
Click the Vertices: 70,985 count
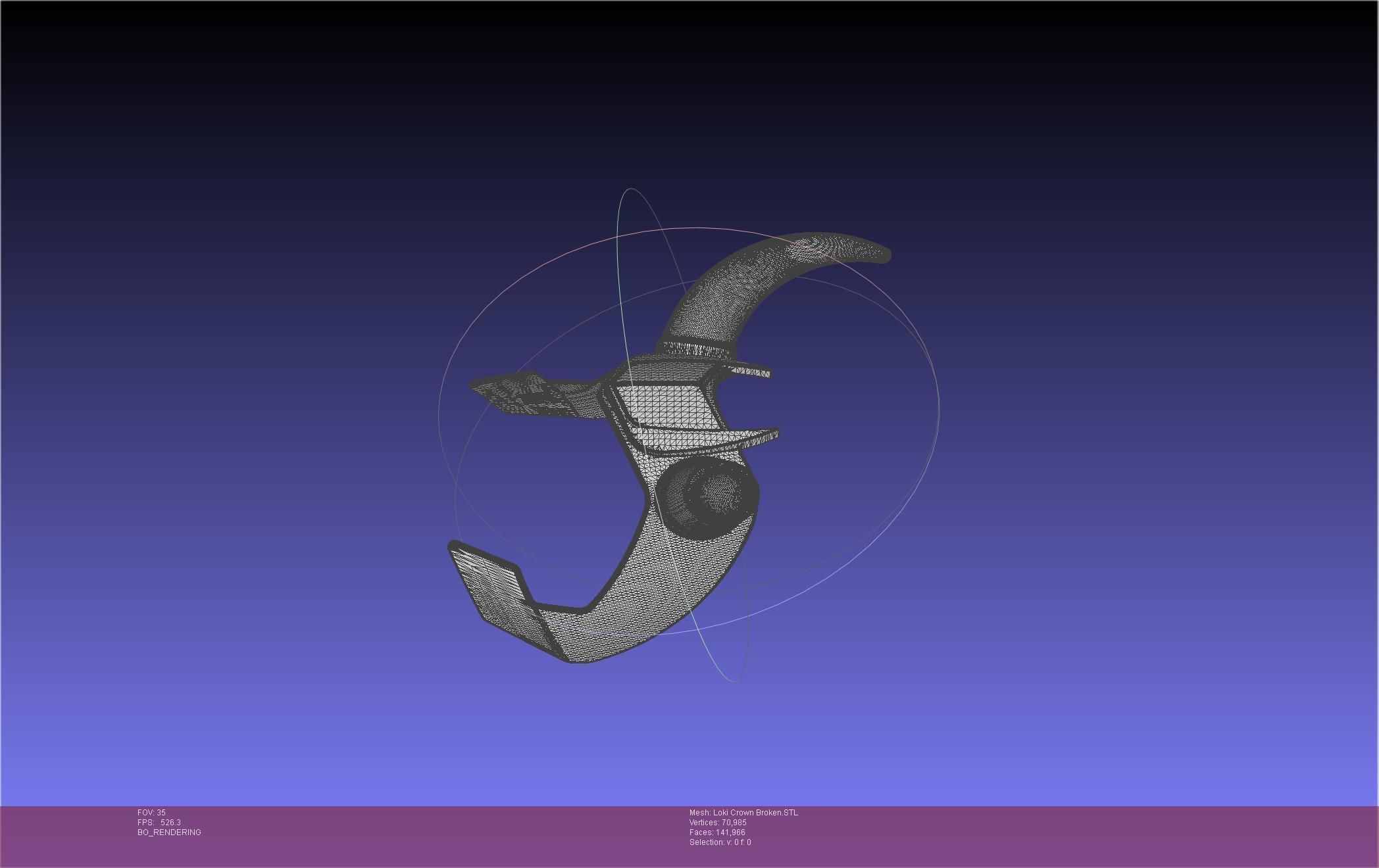(718, 823)
